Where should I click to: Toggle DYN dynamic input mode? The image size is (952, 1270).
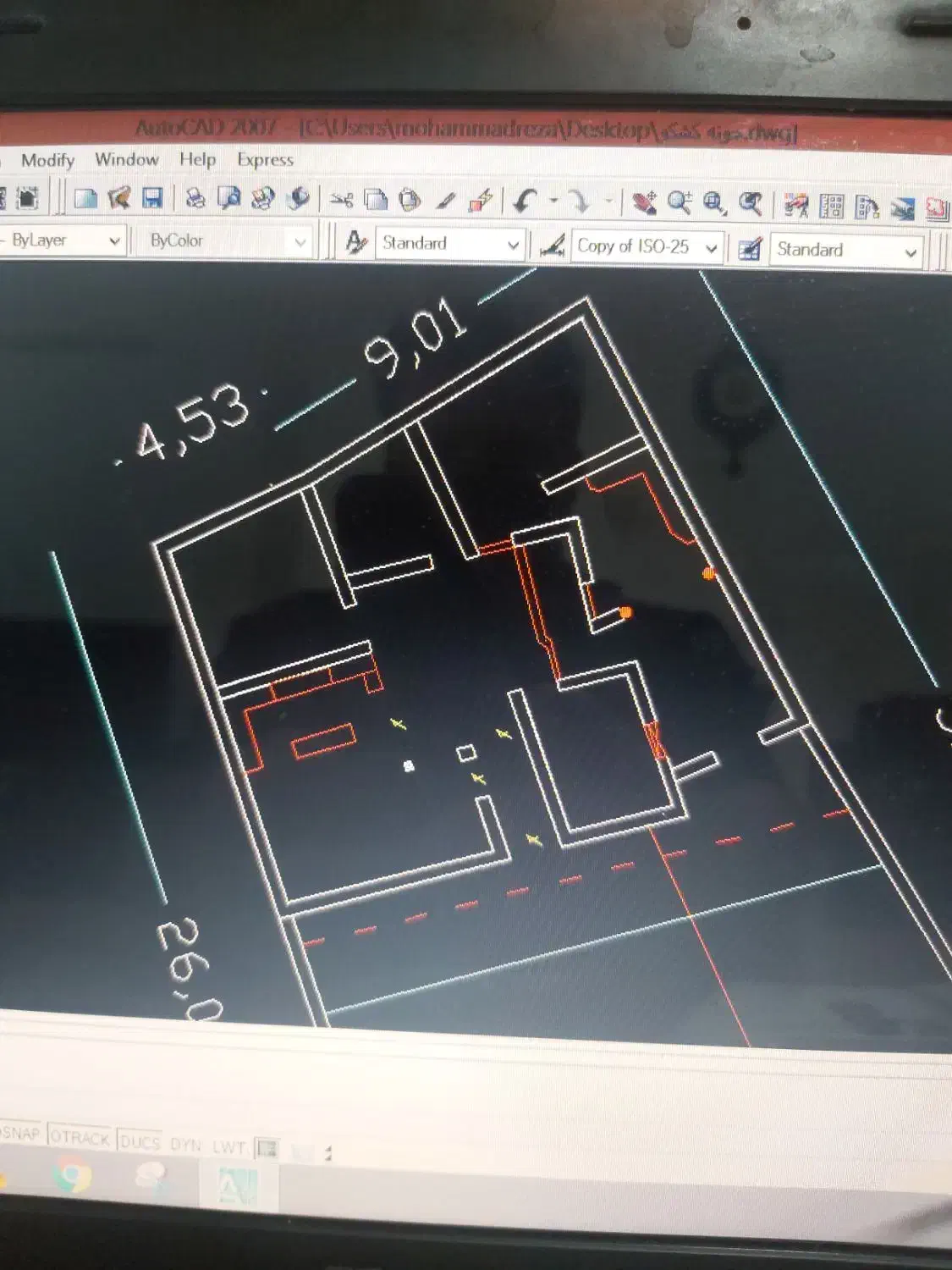click(185, 1145)
